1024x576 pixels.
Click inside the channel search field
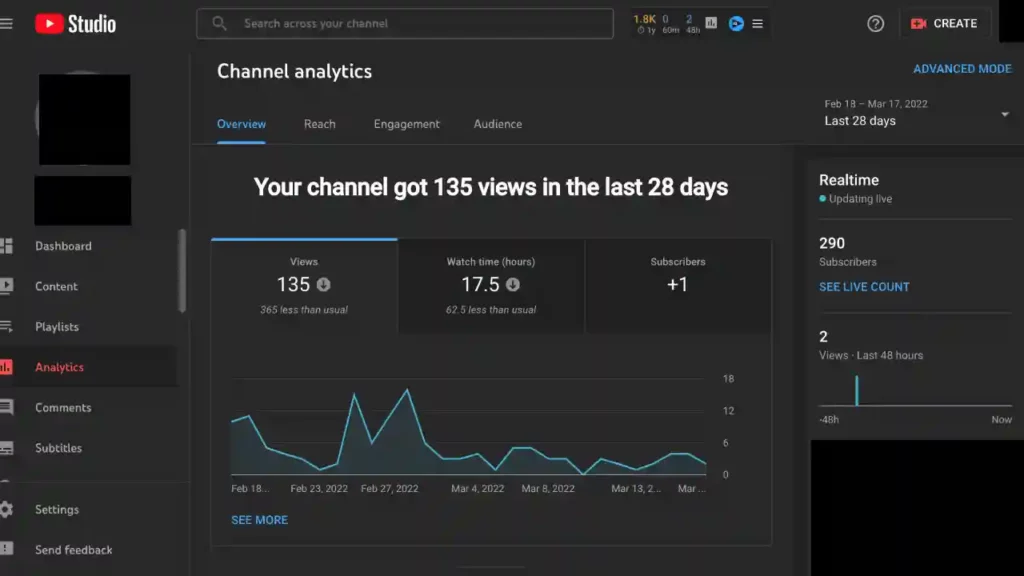(404, 23)
